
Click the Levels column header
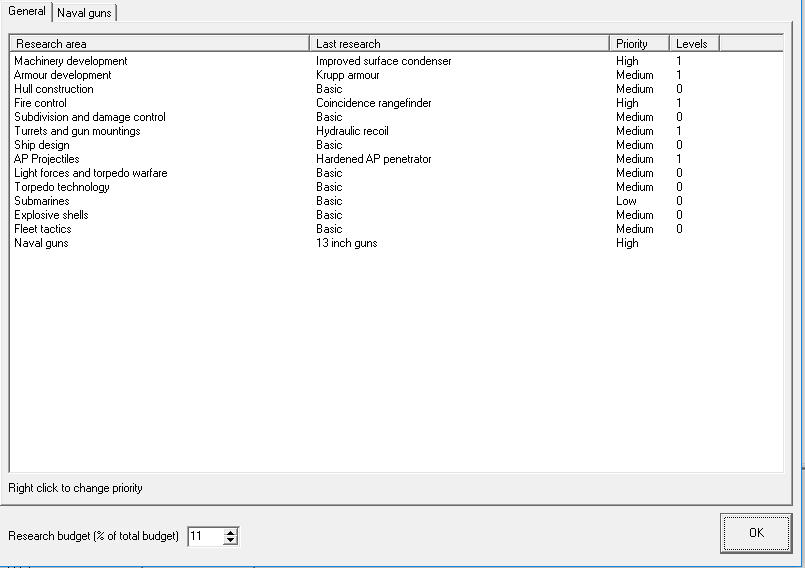click(x=693, y=44)
